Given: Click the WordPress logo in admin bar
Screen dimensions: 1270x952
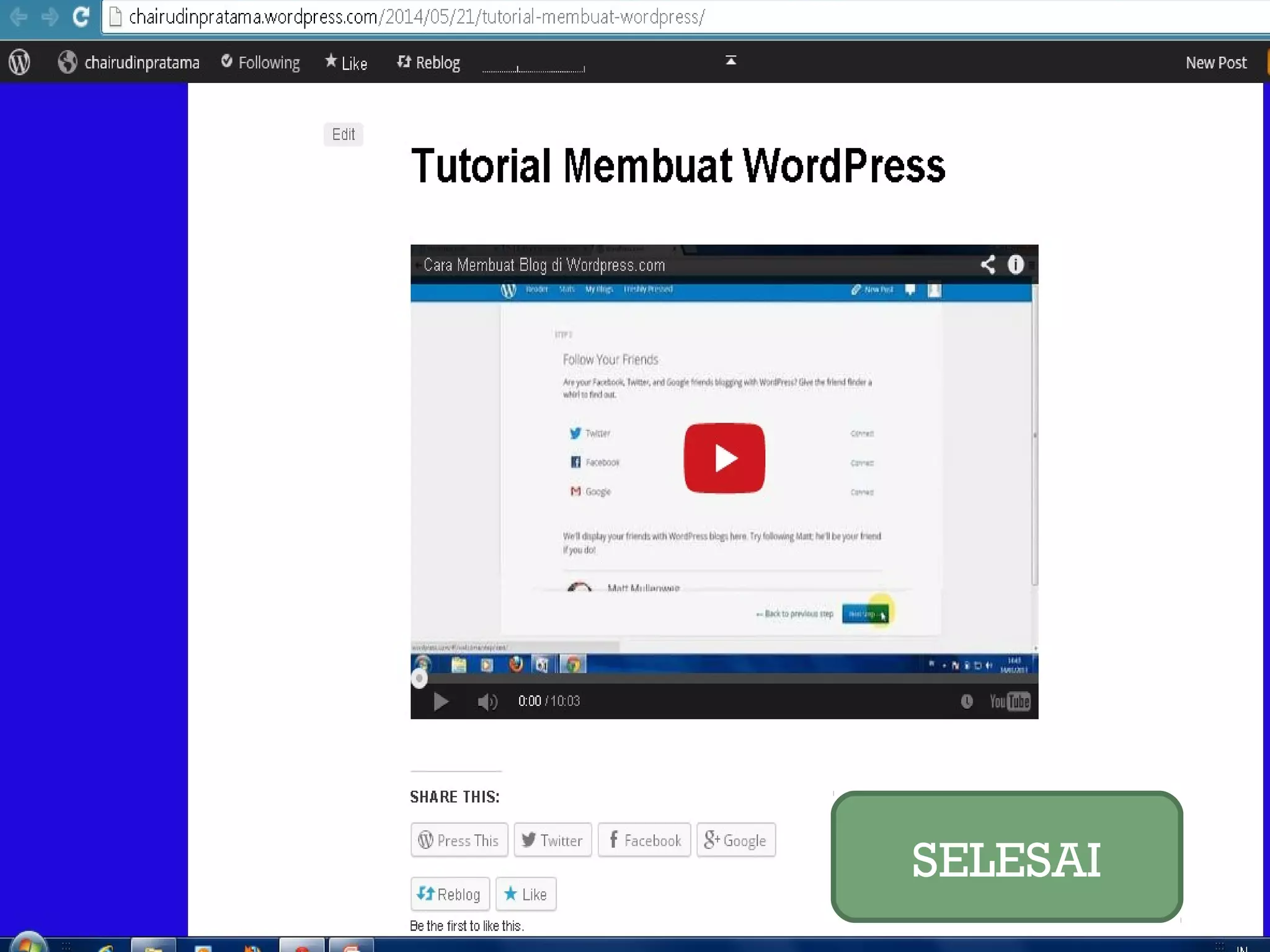Looking at the screenshot, I should pos(19,62).
